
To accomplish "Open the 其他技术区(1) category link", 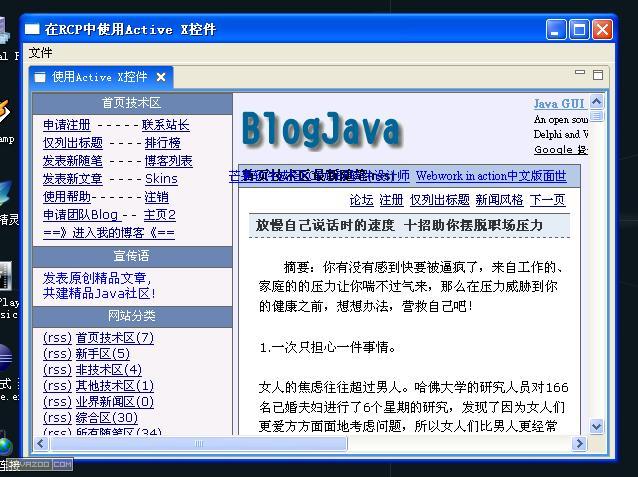I will pos(115,385).
